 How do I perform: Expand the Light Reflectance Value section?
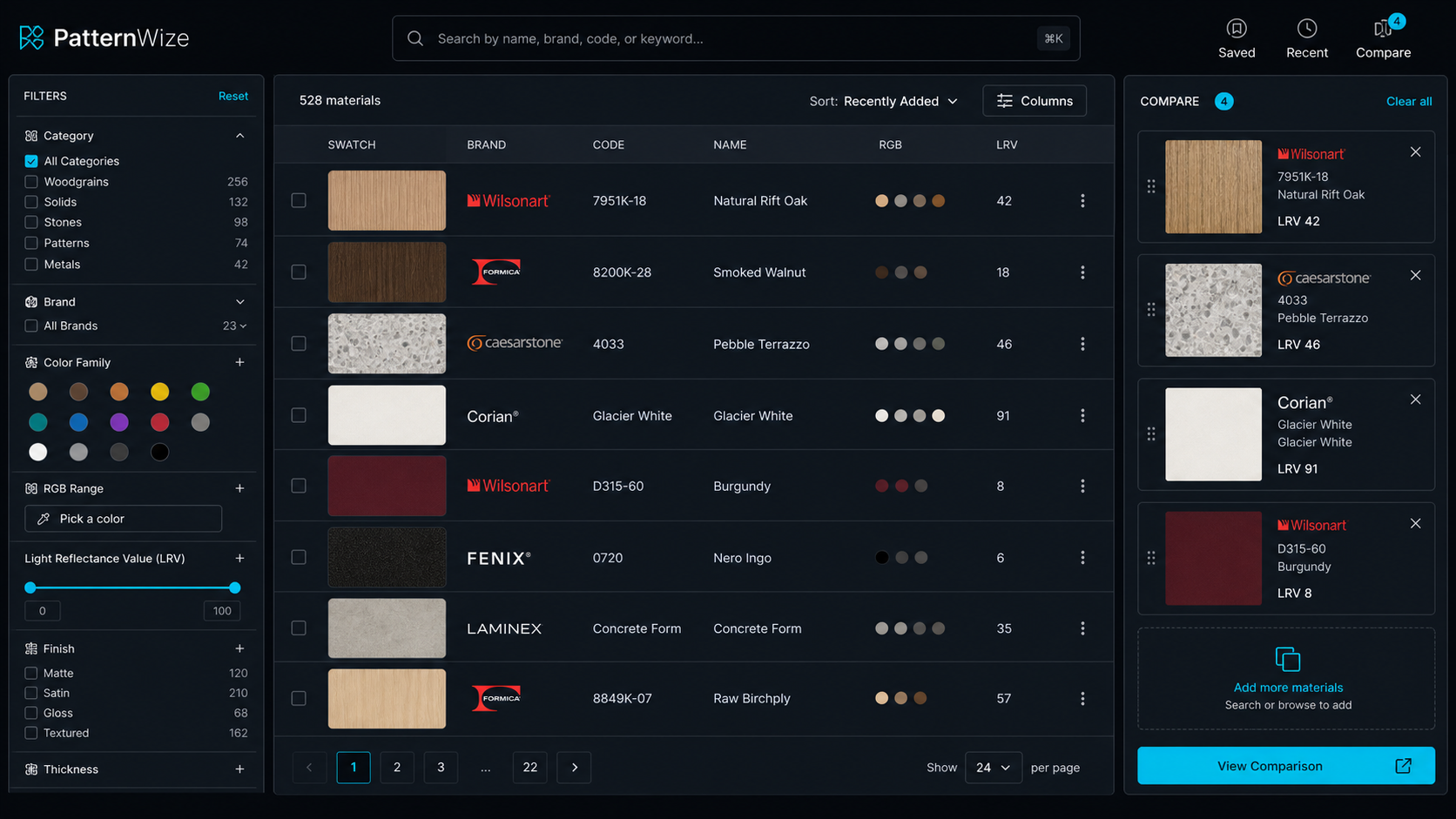click(239, 558)
